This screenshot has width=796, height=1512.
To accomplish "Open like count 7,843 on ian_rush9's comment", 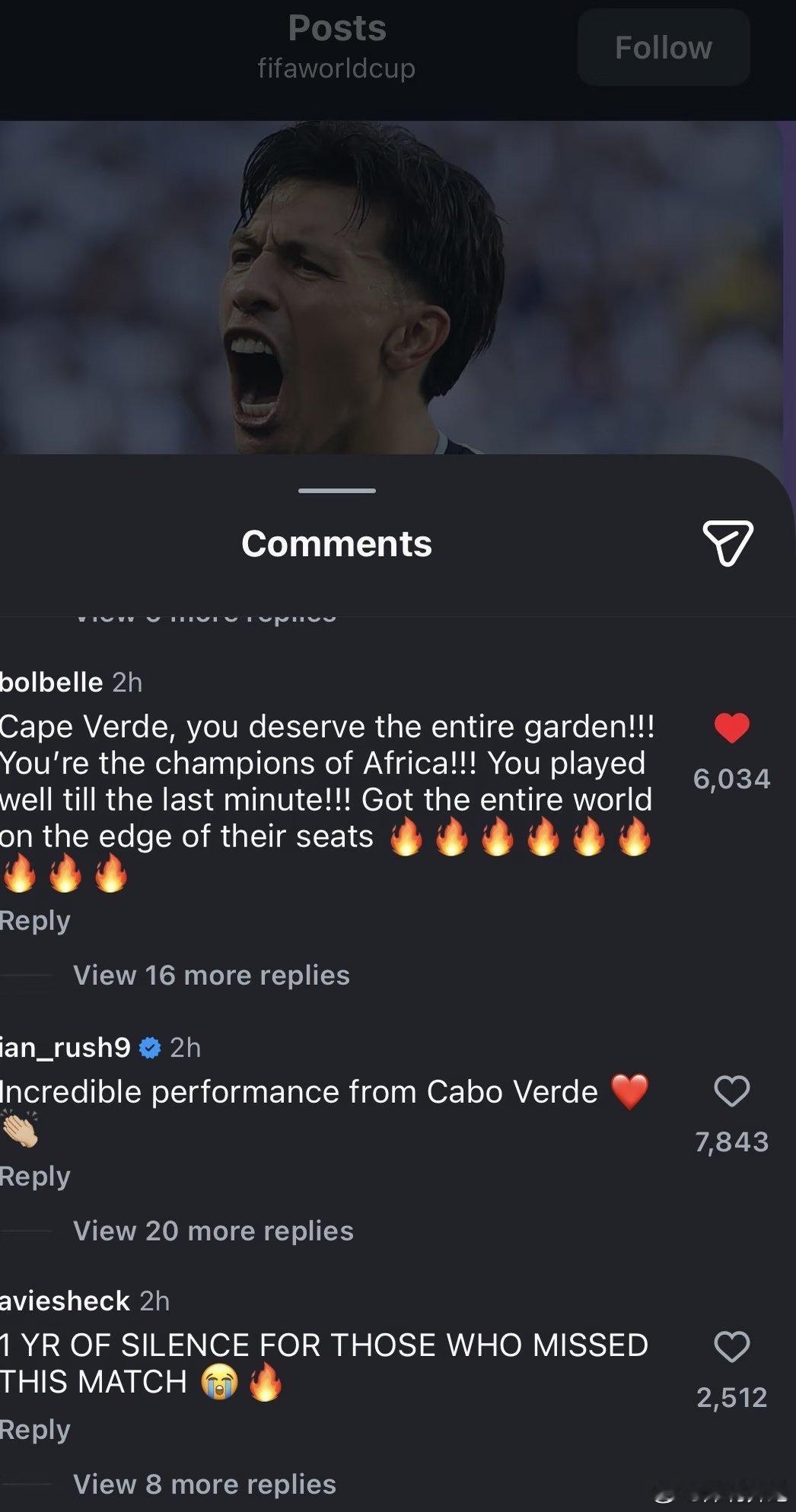I will 732,1142.
